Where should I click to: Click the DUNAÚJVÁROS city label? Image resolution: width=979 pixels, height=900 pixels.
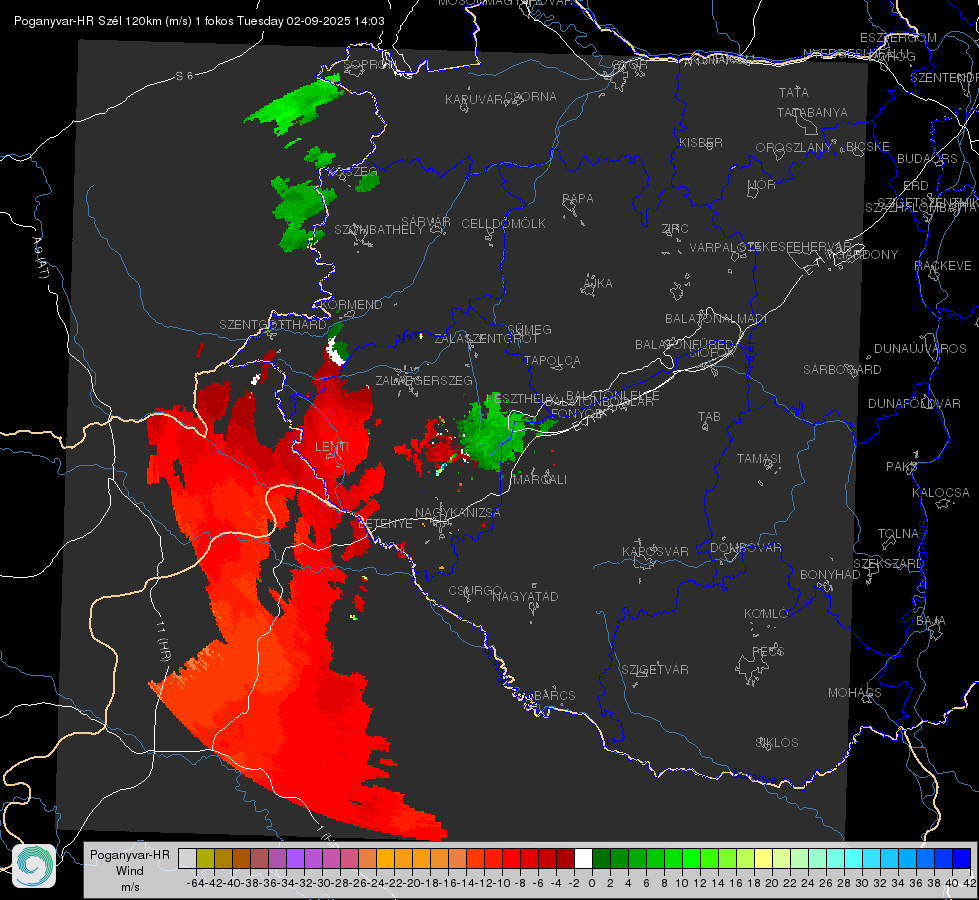920,349
